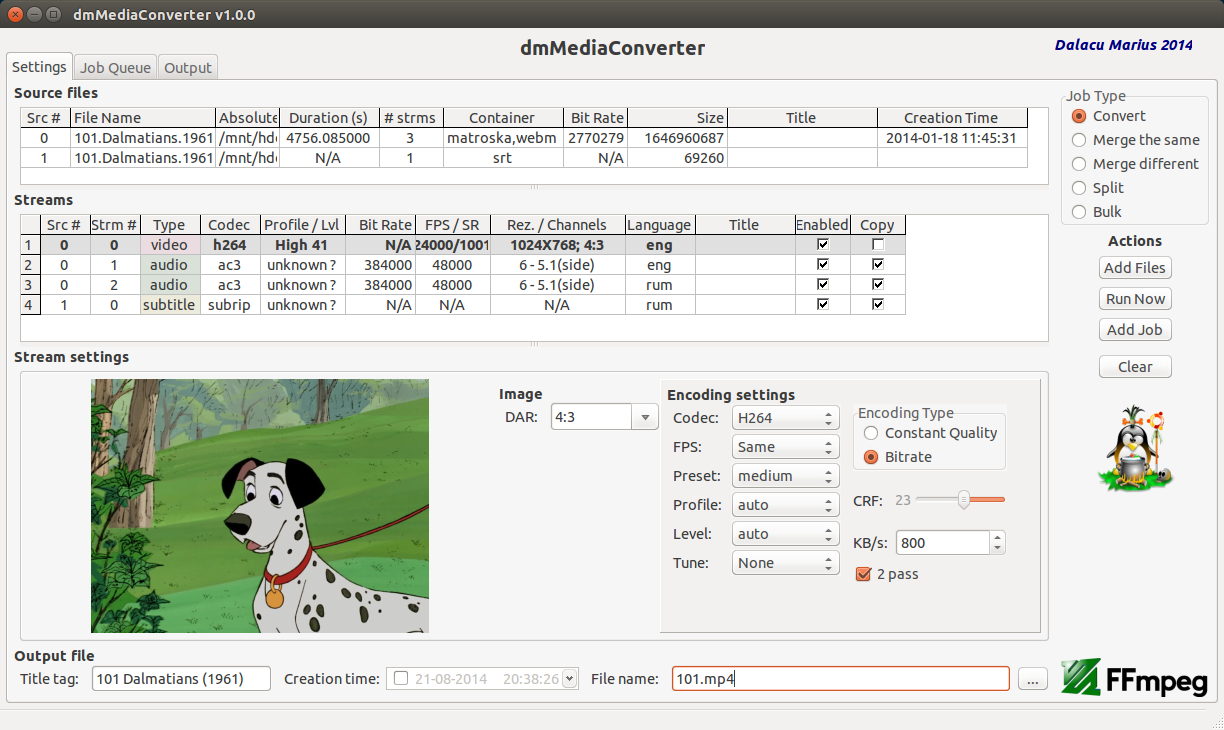Click the Duration (s) column header
This screenshot has width=1224, height=730.
click(329, 118)
